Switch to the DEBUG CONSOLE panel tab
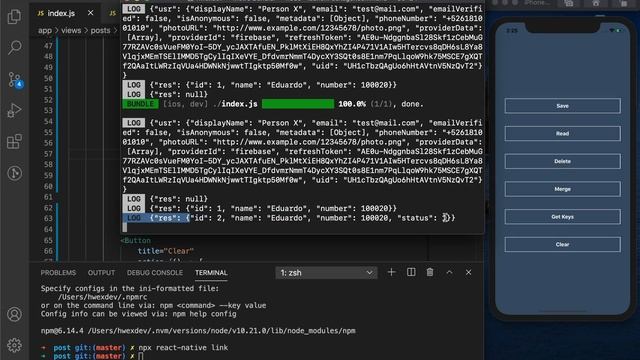 coord(155,273)
